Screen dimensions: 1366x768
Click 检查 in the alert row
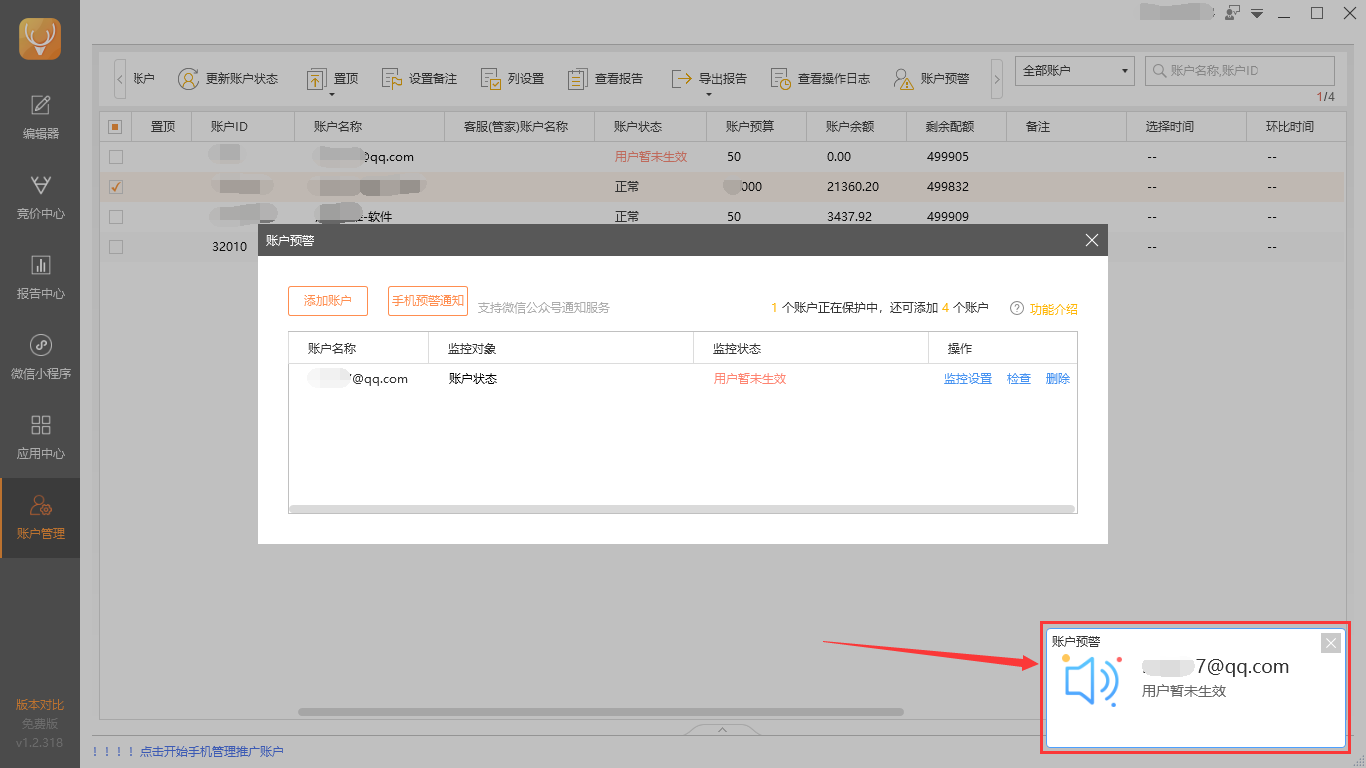tap(1019, 379)
